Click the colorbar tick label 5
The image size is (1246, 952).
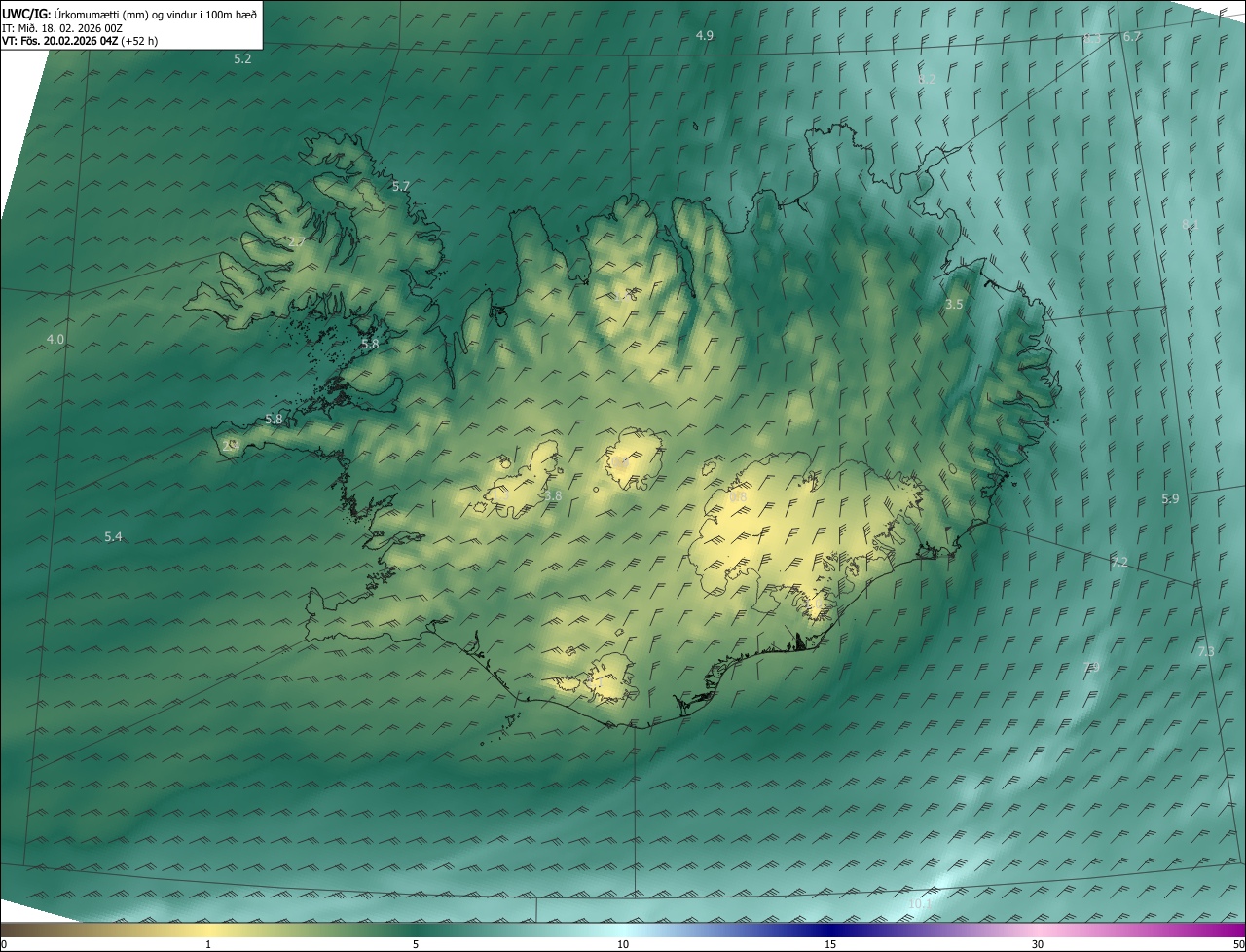click(416, 944)
